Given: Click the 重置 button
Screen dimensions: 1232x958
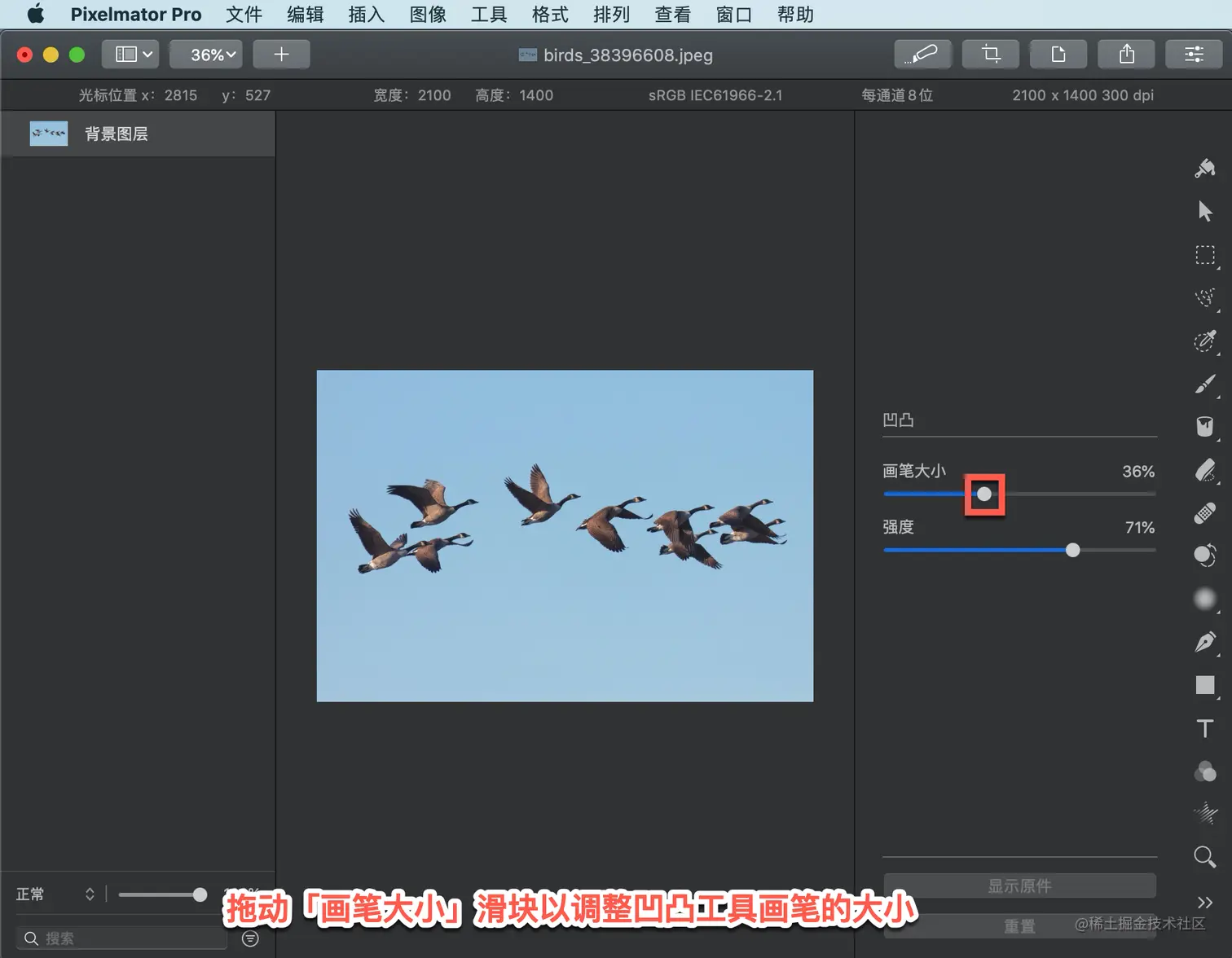Looking at the screenshot, I should pos(1019,926).
